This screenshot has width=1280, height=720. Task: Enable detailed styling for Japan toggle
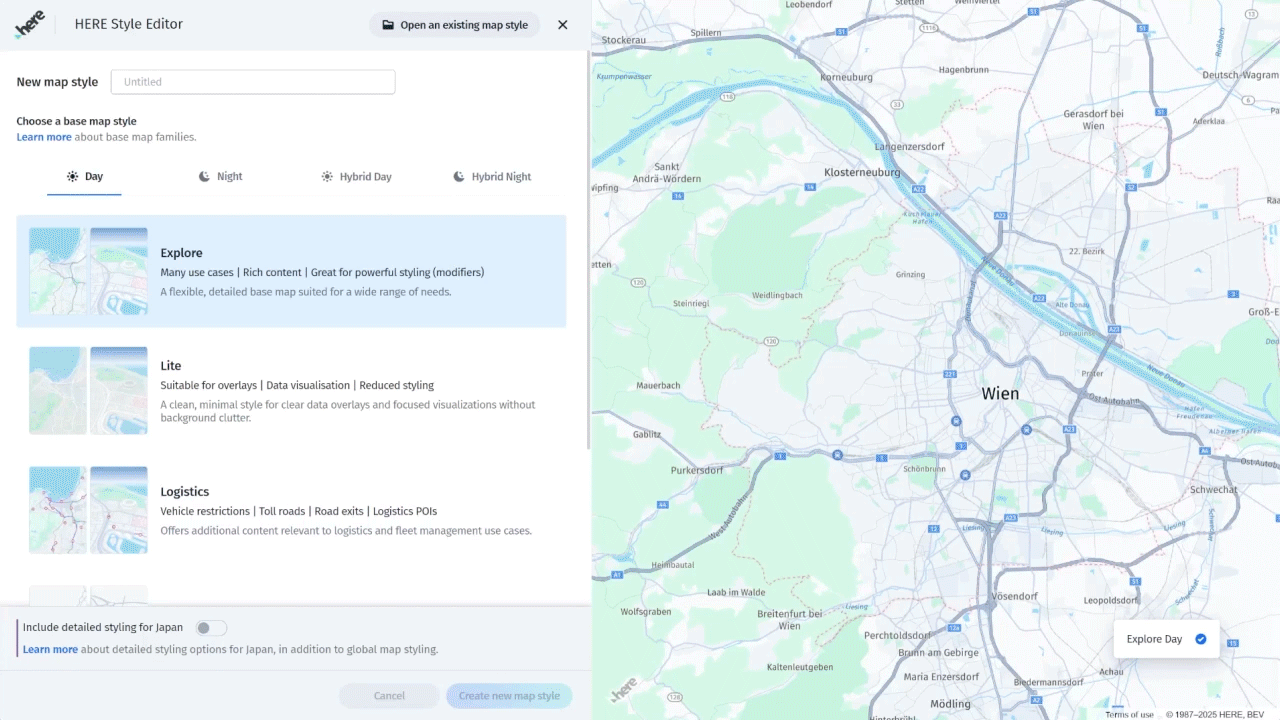211,628
